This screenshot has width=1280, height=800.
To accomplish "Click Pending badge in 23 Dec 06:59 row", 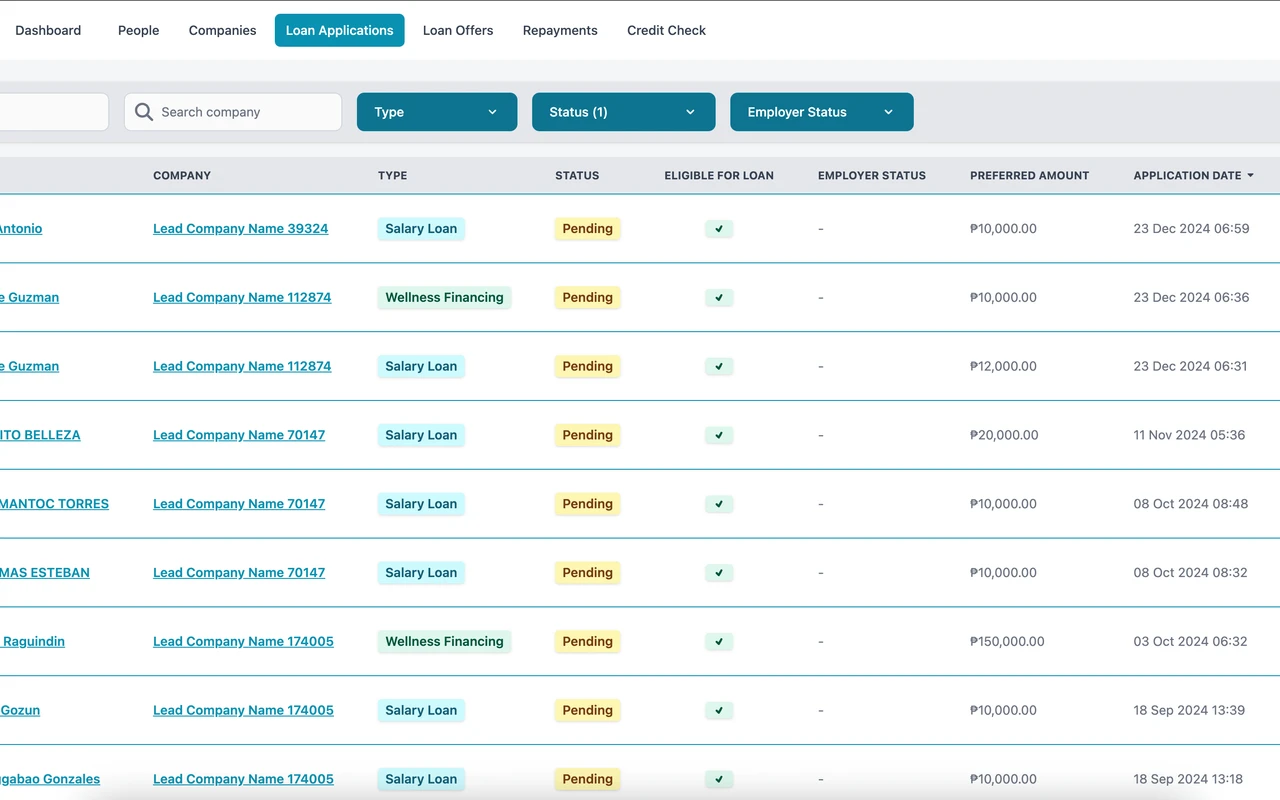I will 587,229.
